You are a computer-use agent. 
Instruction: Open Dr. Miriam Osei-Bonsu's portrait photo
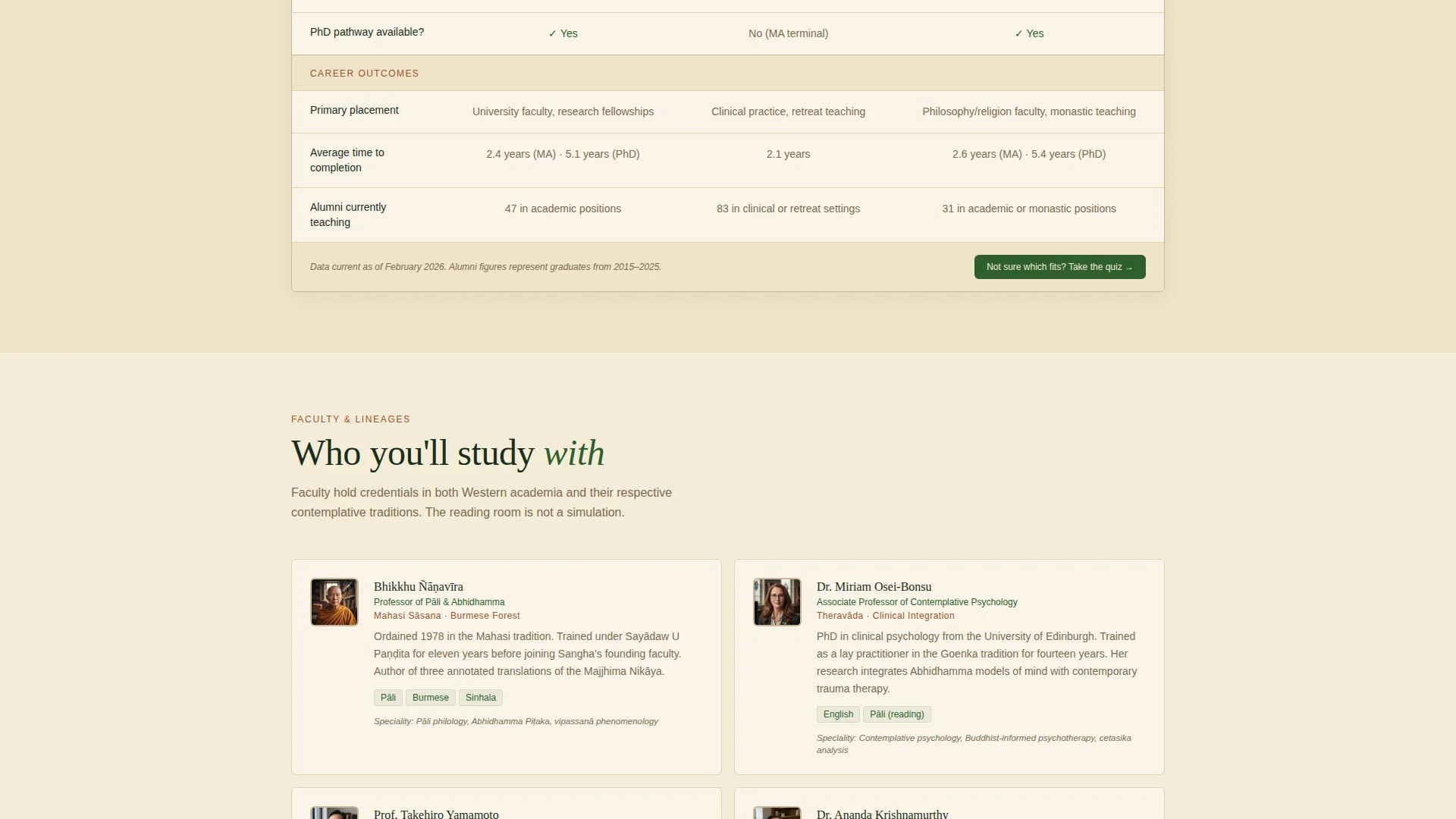click(x=777, y=602)
